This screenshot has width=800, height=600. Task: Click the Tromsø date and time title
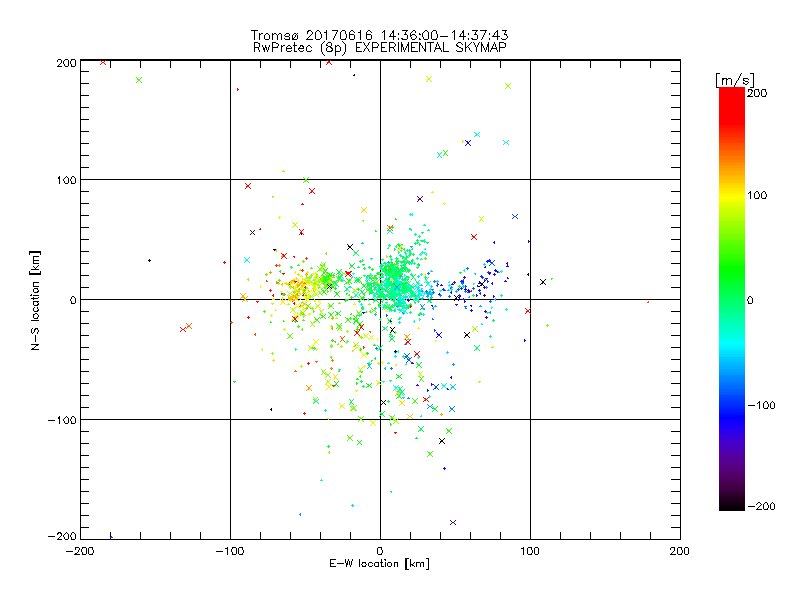pos(379,35)
